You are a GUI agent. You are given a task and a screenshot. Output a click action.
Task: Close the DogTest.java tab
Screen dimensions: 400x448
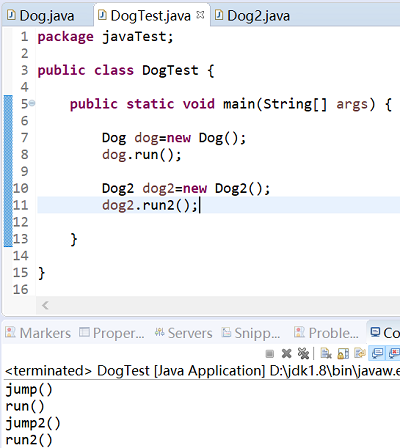(x=200, y=15)
